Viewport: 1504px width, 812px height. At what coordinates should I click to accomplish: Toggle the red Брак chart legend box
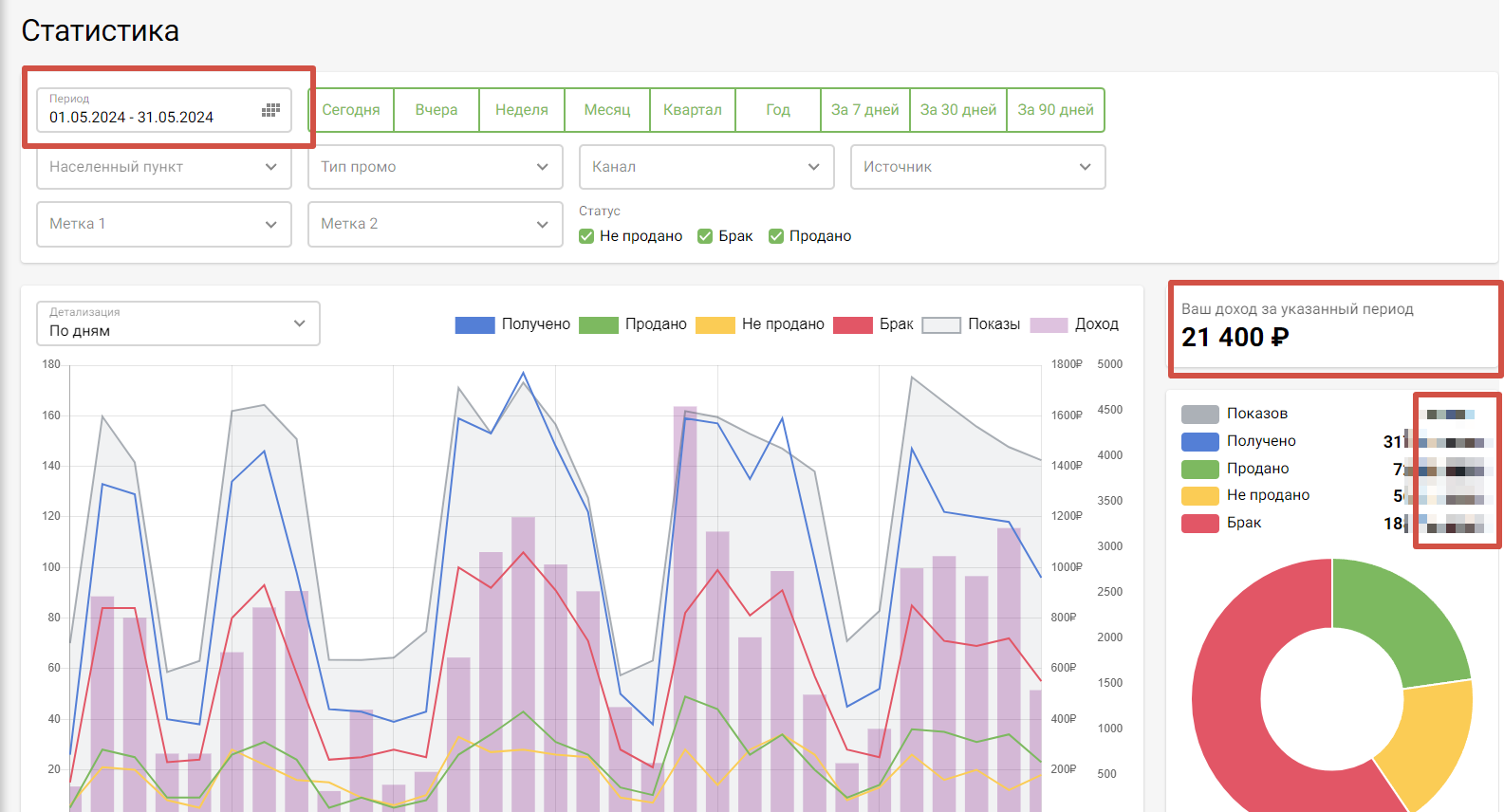(852, 325)
